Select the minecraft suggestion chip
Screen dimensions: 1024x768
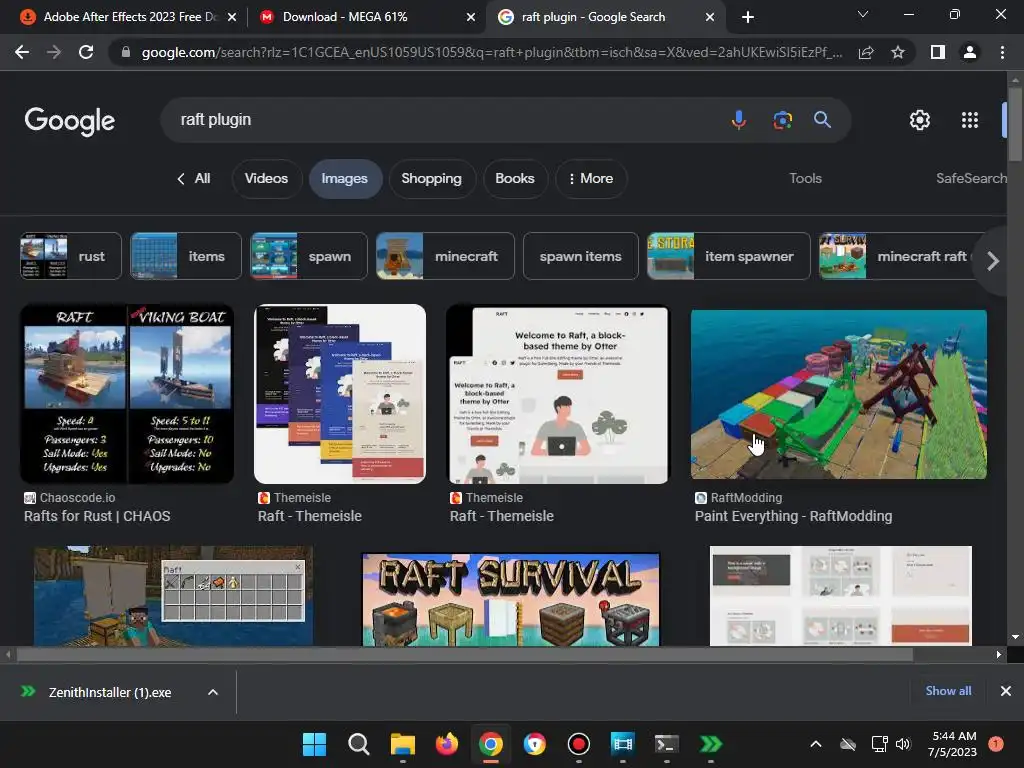click(445, 257)
